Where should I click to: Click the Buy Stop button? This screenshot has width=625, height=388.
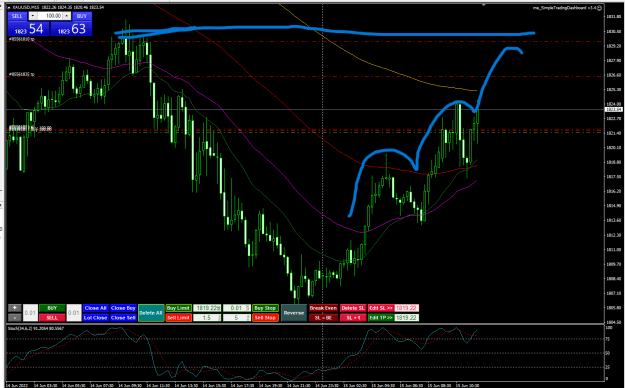(265, 308)
